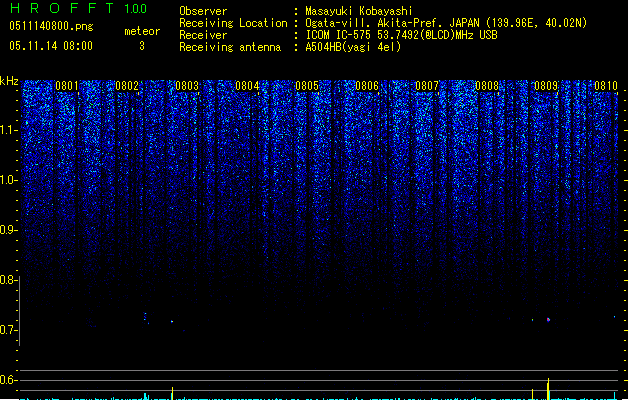Click the 0806 time marker
Screen dimensions: 629x400
pos(367,86)
